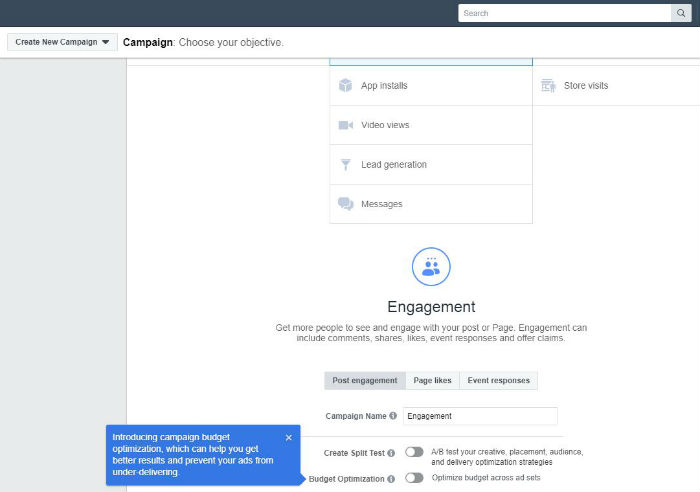Click the App installs icon

click(x=346, y=86)
